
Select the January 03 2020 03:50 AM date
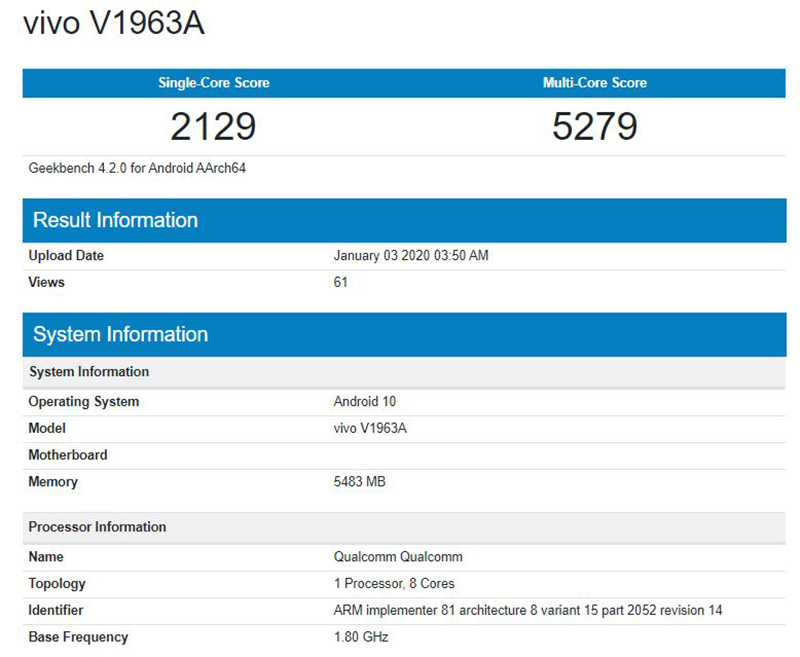point(410,256)
